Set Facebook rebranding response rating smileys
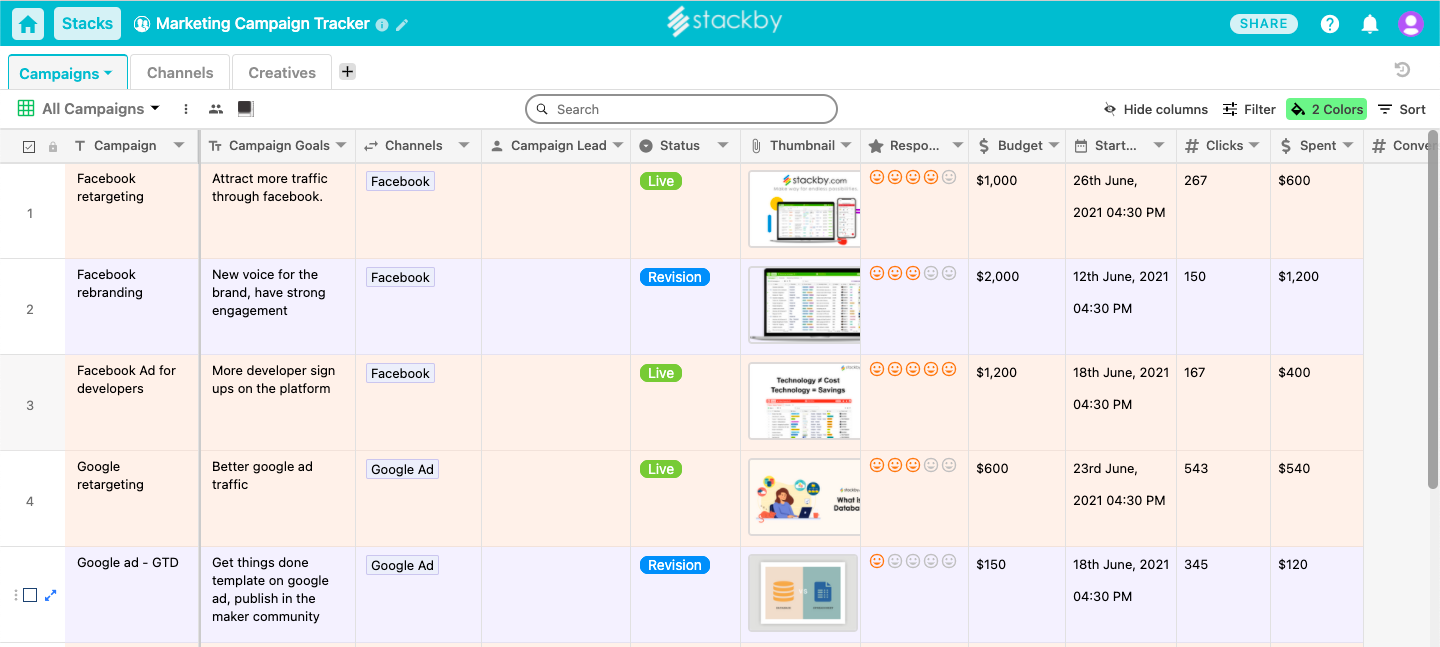The width and height of the screenshot is (1440, 647). pyautogui.click(x=913, y=273)
